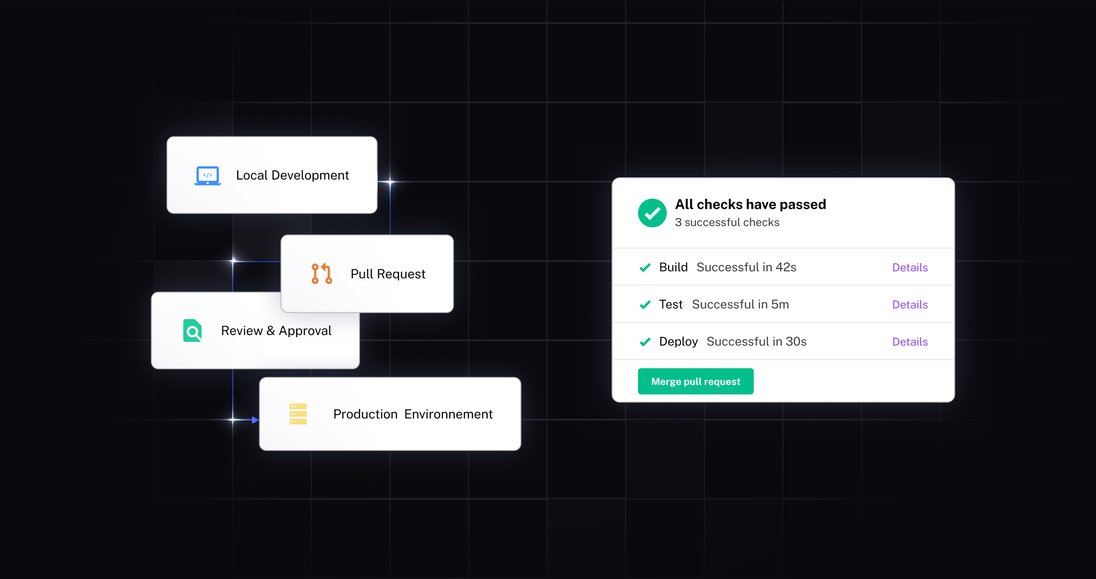Viewport: 1096px width, 579px height.
Task: Click the "All checks have passed" heading
Action: (750, 204)
